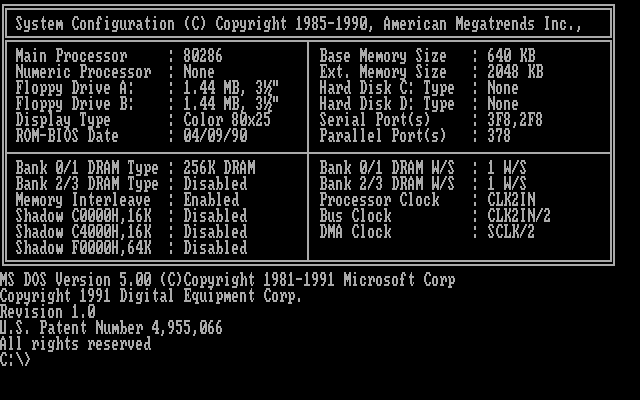Screen dimensions: 640x400
Task: Click the 2048 KB value
Action: point(515,72)
